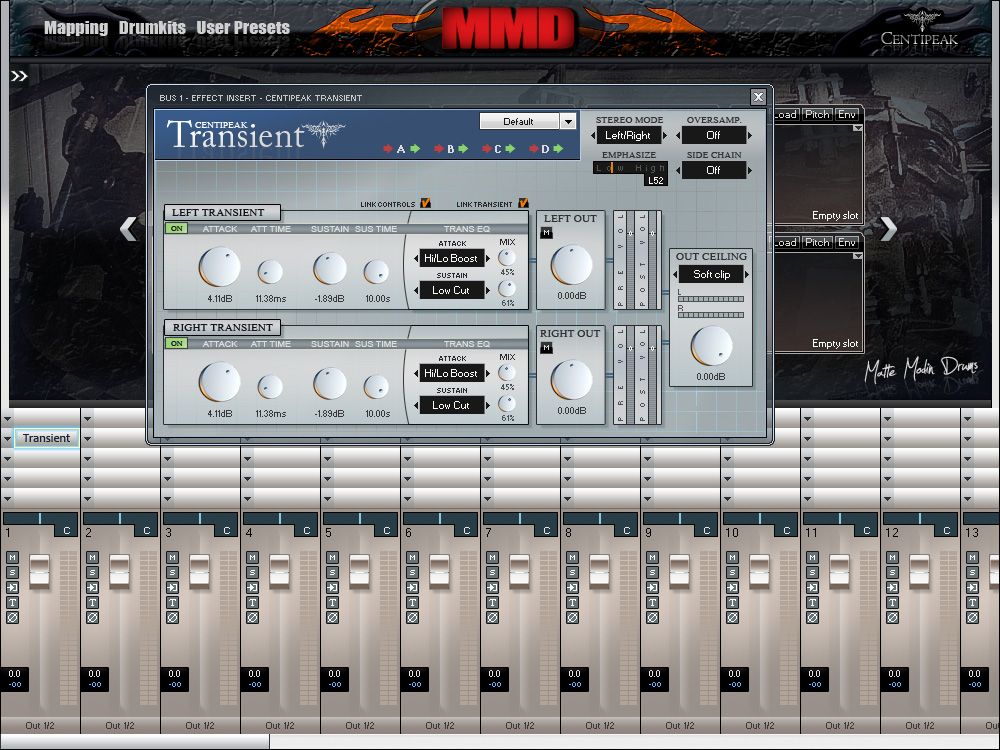The height and width of the screenshot is (750, 1000).
Task: Expand the double-chevron at top left
Action: (17, 74)
